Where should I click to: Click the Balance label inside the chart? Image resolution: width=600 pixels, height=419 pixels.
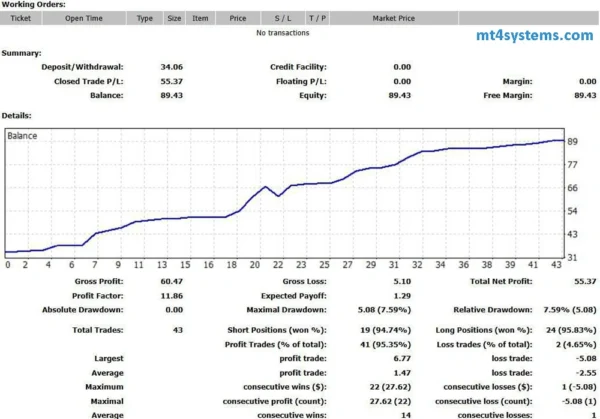pos(22,134)
